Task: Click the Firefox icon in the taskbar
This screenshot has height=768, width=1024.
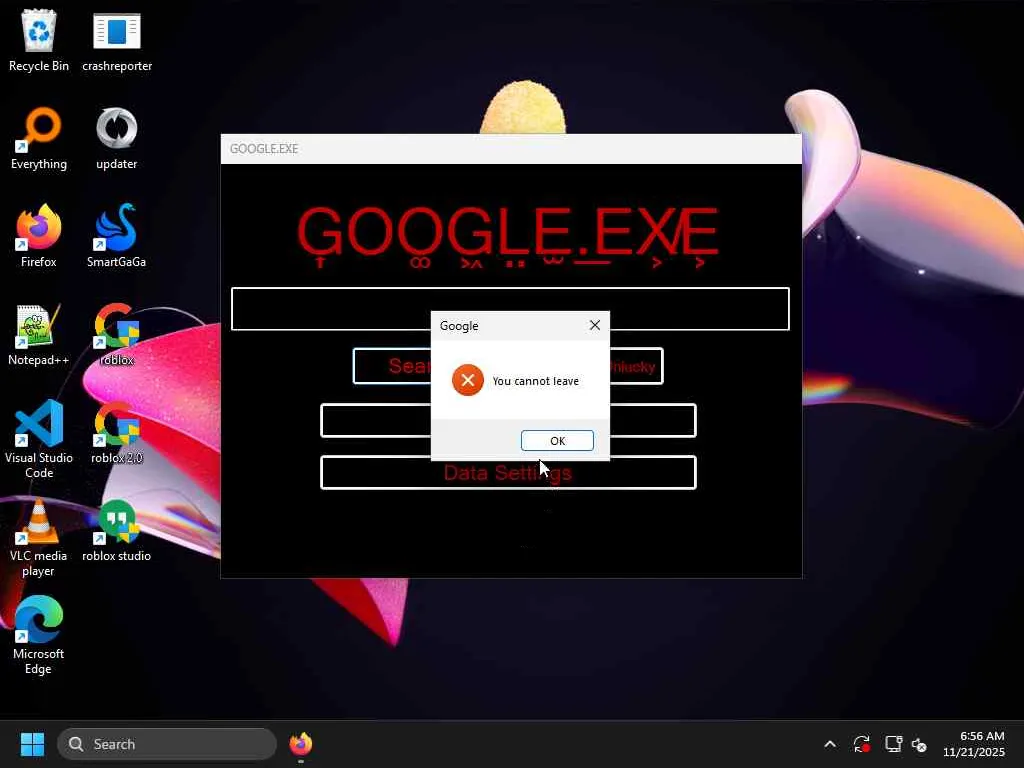Action: pyautogui.click(x=300, y=744)
